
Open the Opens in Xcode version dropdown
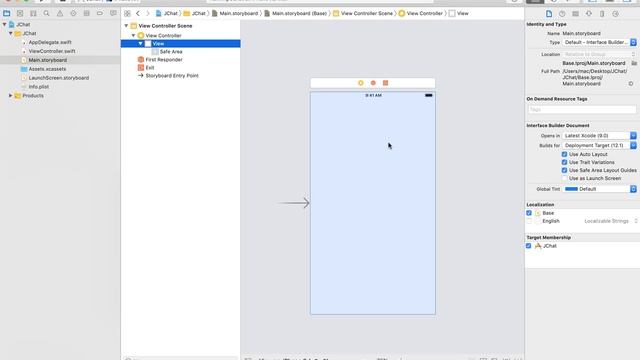pyautogui.click(x=599, y=136)
